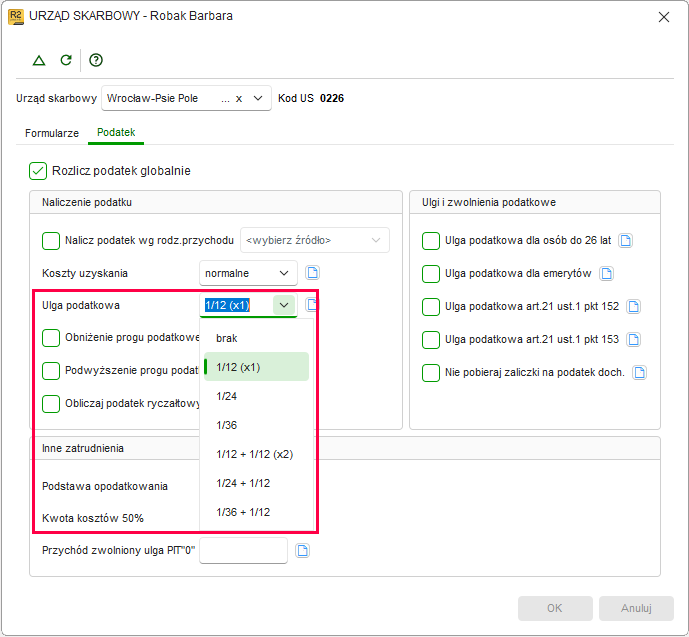The image size is (689, 637).
Task: Open note icon beside Przychód zwolniony field
Action: tap(302, 550)
